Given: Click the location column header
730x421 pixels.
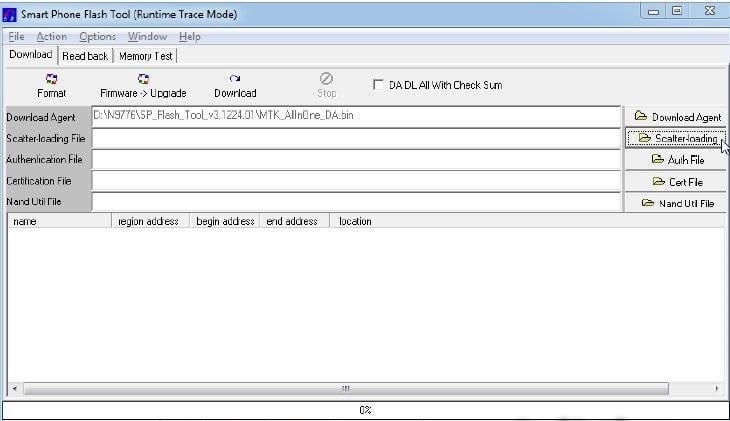Looking at the screenshot, I should click(527, 221).
